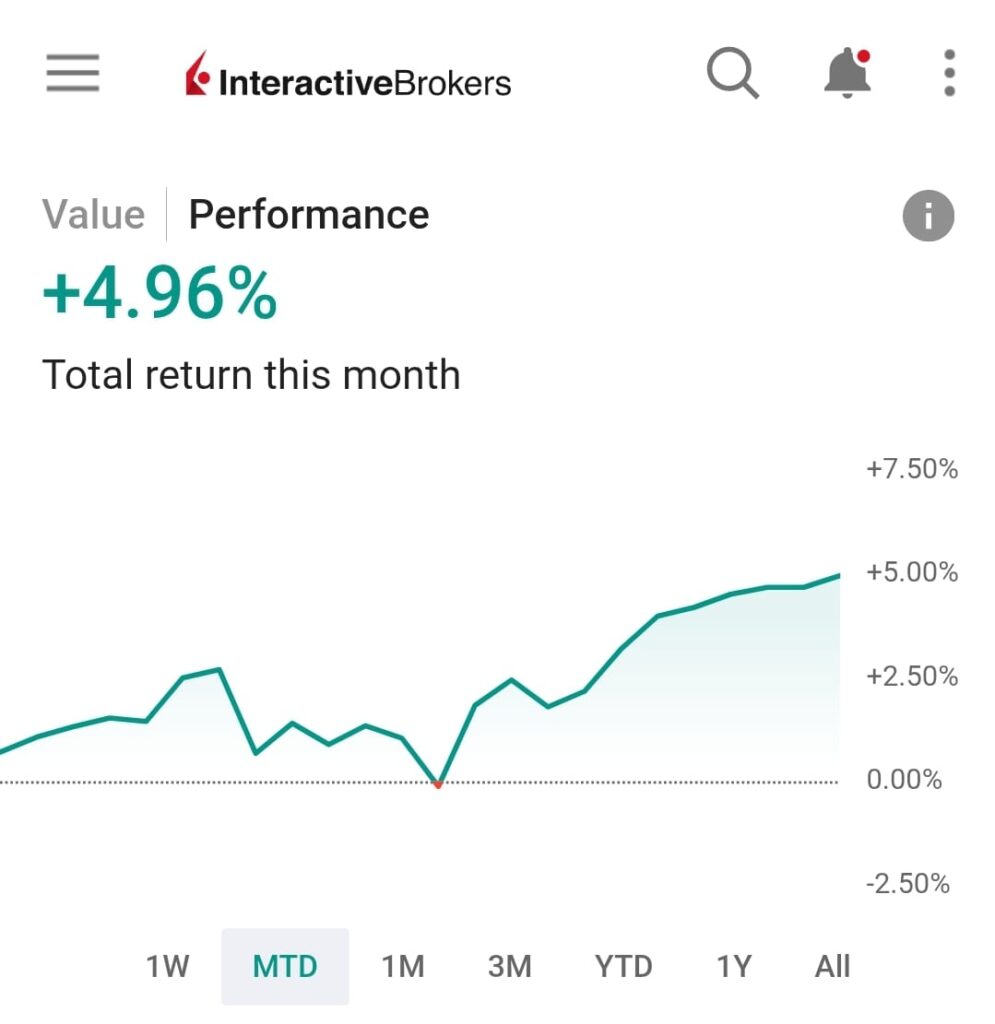This screenshot has width=995, height=1024.
Task: Open search with the magnifier icon
Action: click(x=733, y=74)
